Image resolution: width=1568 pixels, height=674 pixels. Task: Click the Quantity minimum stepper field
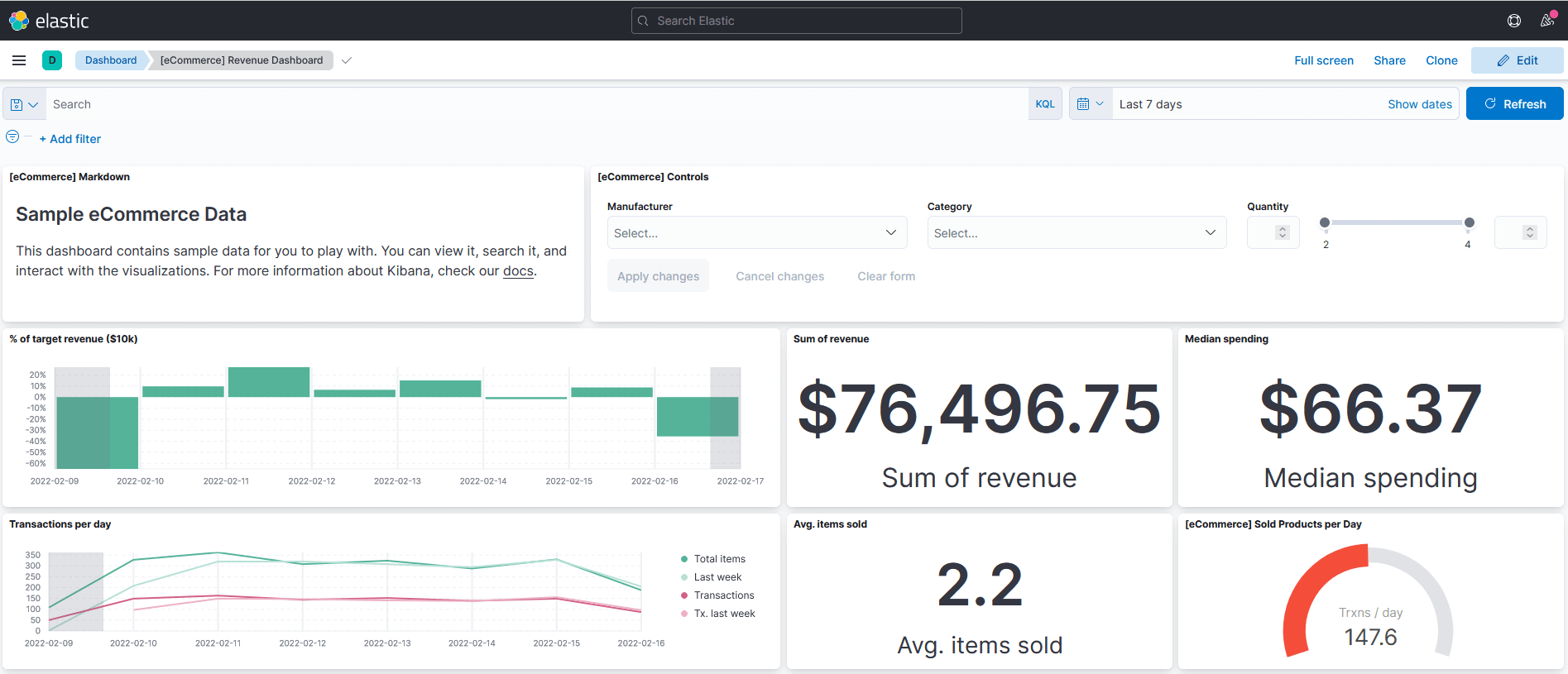[1273, 232]
